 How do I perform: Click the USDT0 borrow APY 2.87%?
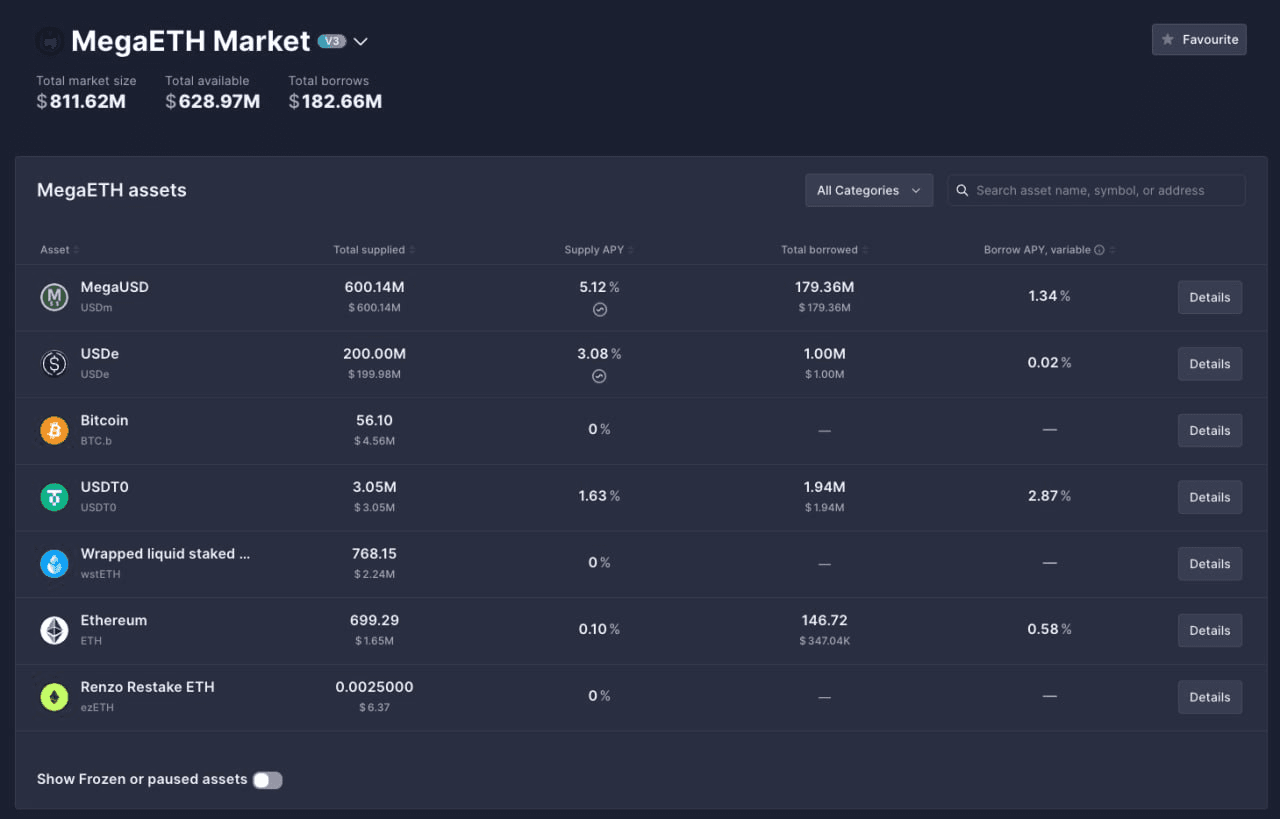coord(1050,496)
